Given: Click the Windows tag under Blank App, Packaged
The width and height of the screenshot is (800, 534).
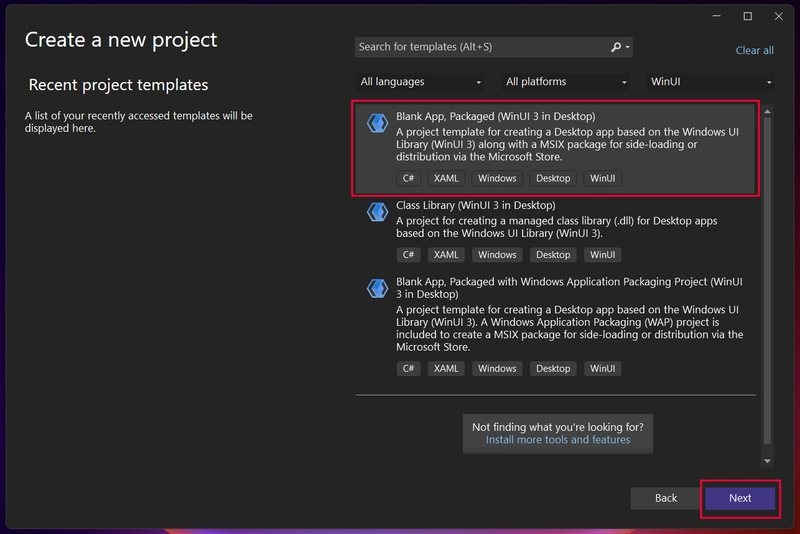Looking at the screenshot, I should click(497, 179).
